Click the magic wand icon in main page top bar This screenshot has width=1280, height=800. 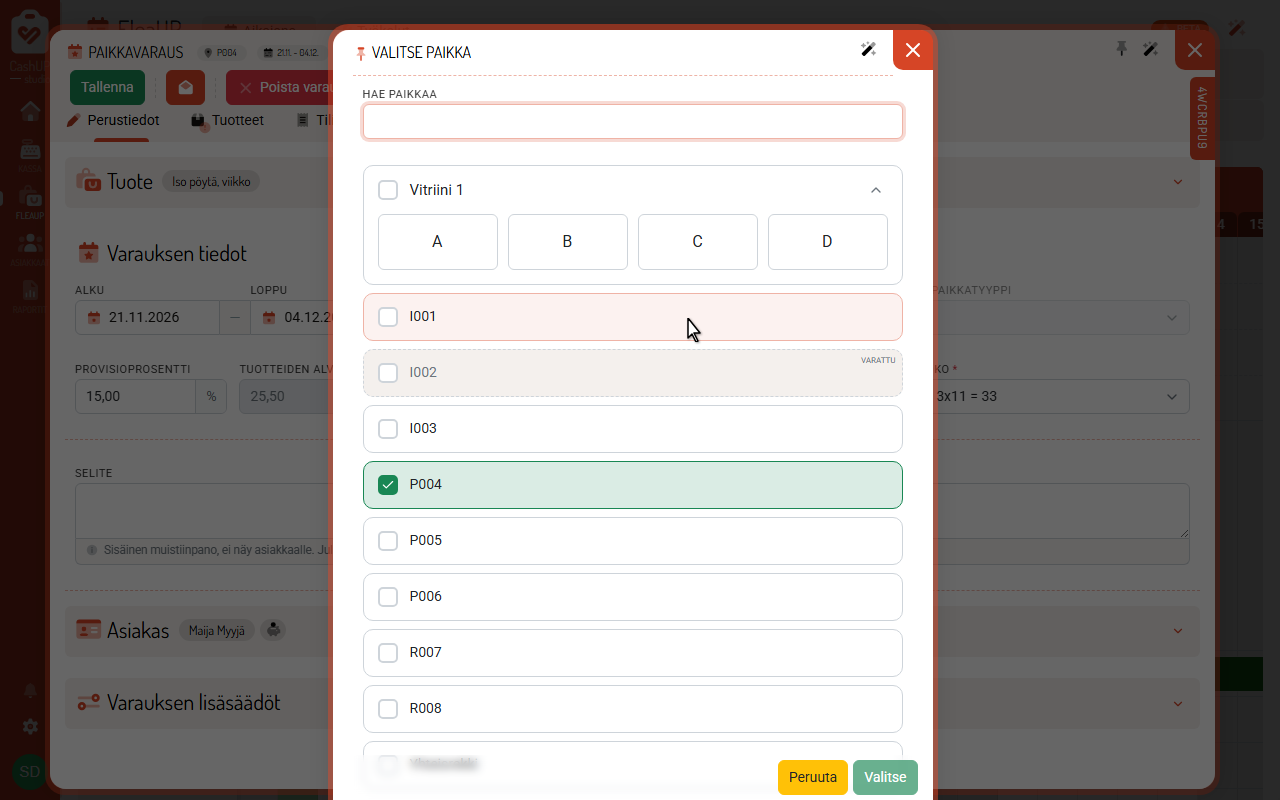(x=1237, y=28)
